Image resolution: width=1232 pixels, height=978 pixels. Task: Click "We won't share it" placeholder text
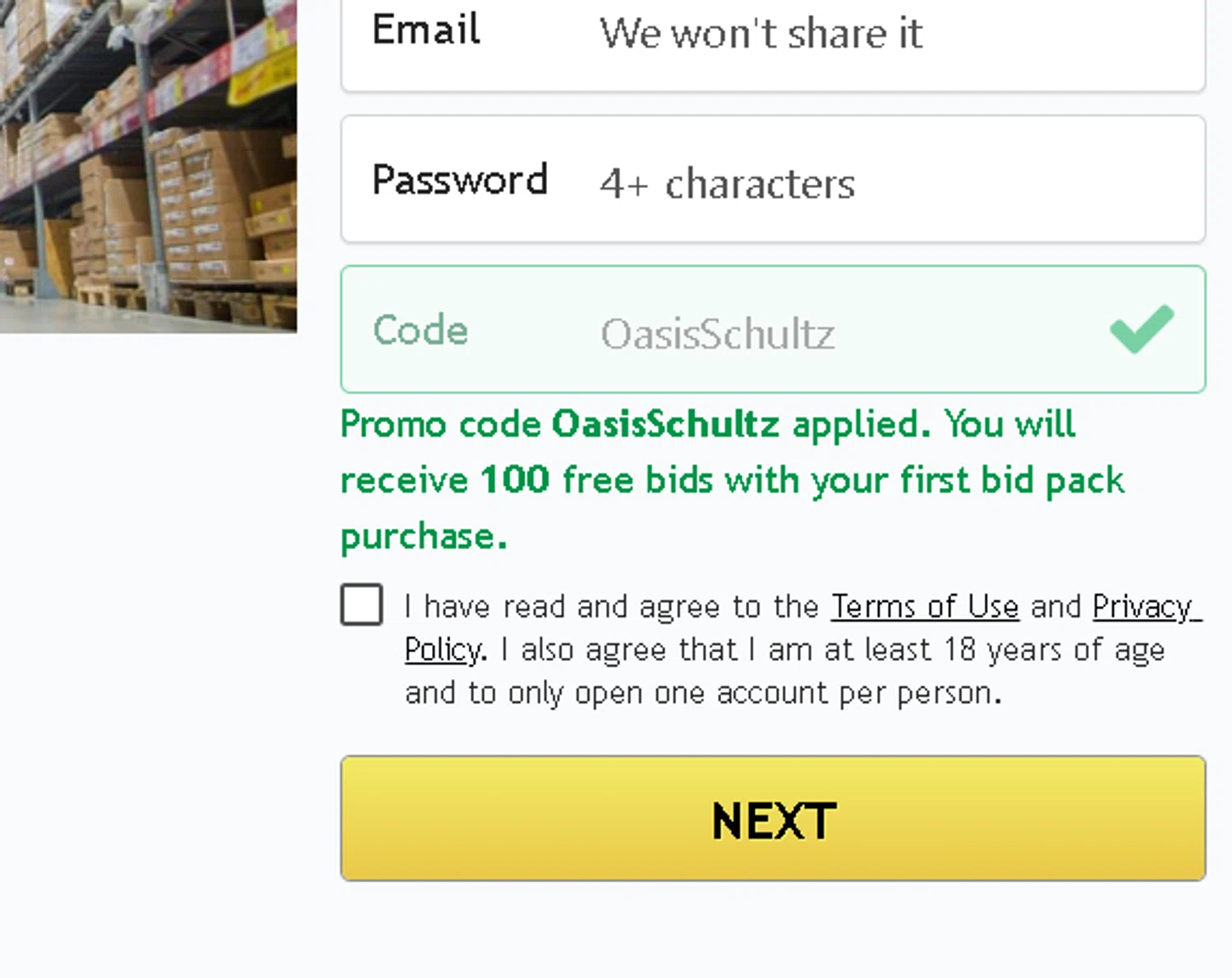761,34
